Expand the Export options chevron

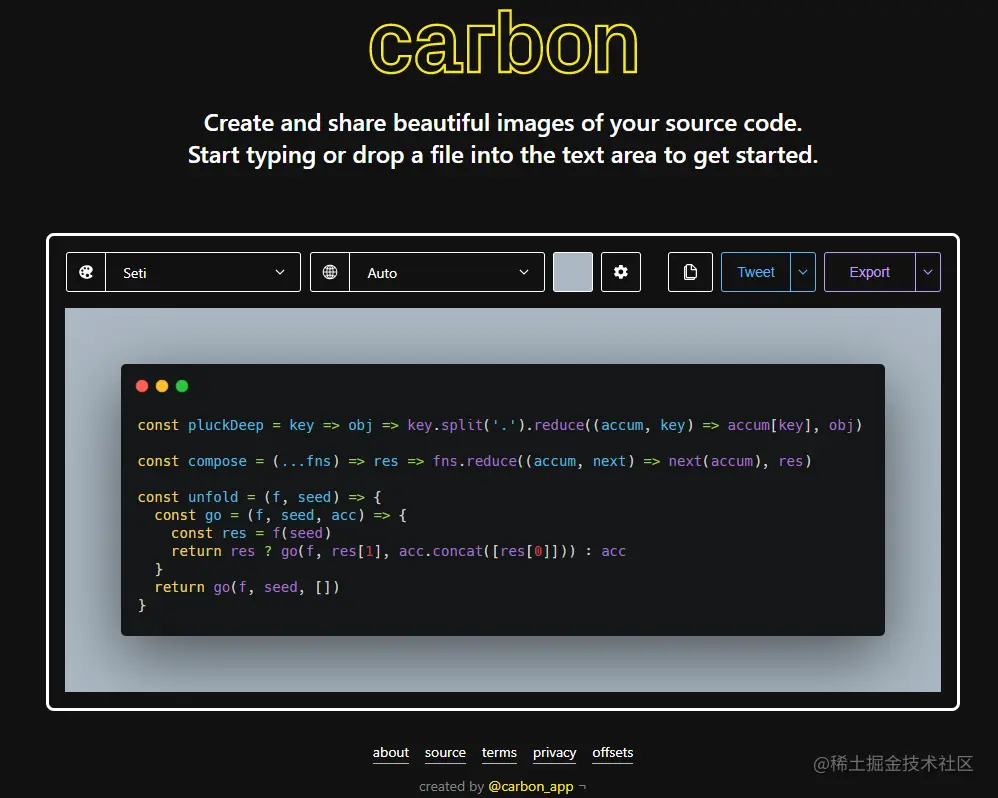tap(928, 272)
